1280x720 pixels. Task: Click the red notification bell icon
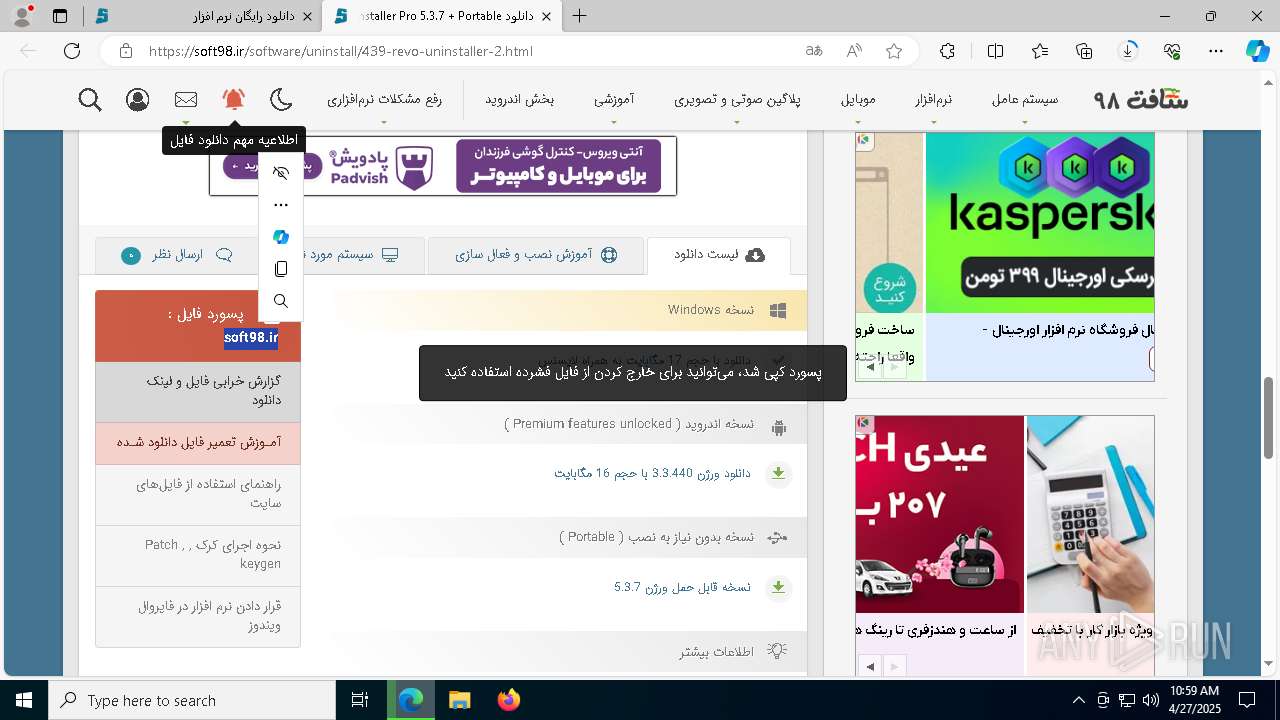[233, 99]
